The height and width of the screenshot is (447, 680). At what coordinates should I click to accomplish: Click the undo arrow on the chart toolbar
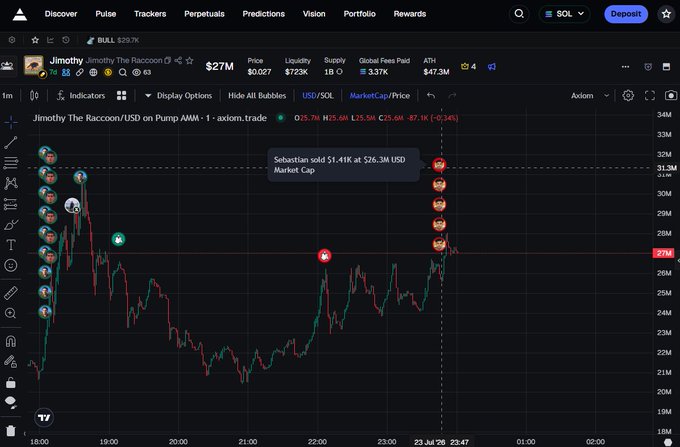click(431, 95)
